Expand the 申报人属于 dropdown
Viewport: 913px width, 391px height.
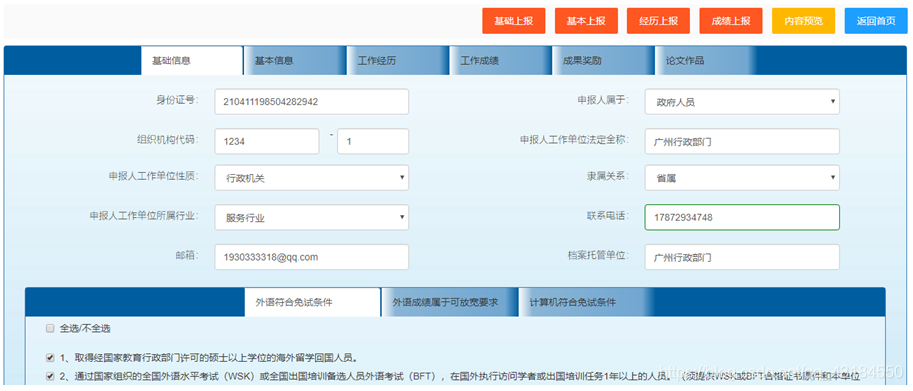click(x=742, y=102)
